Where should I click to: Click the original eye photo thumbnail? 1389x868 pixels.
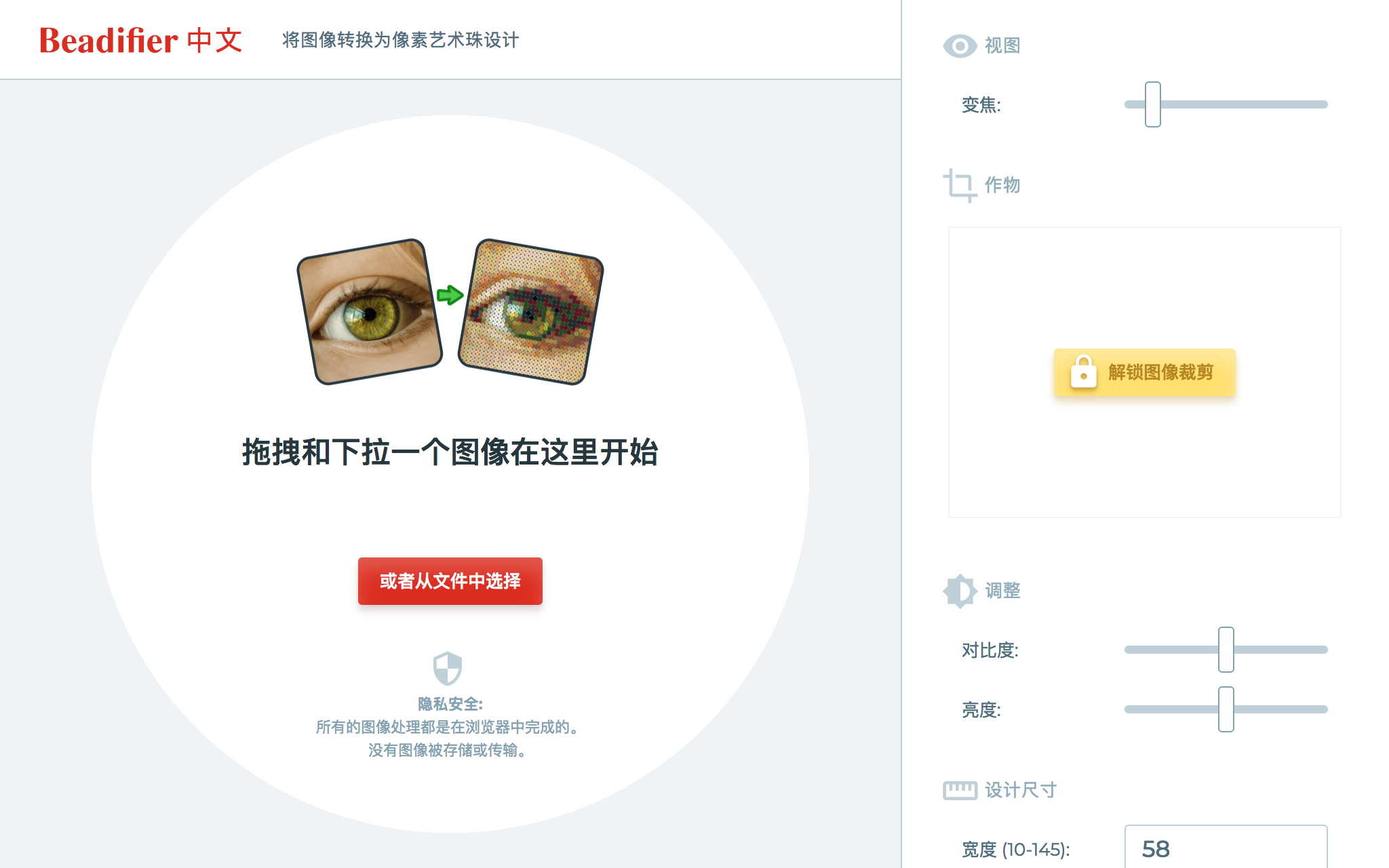pos(370,311)
